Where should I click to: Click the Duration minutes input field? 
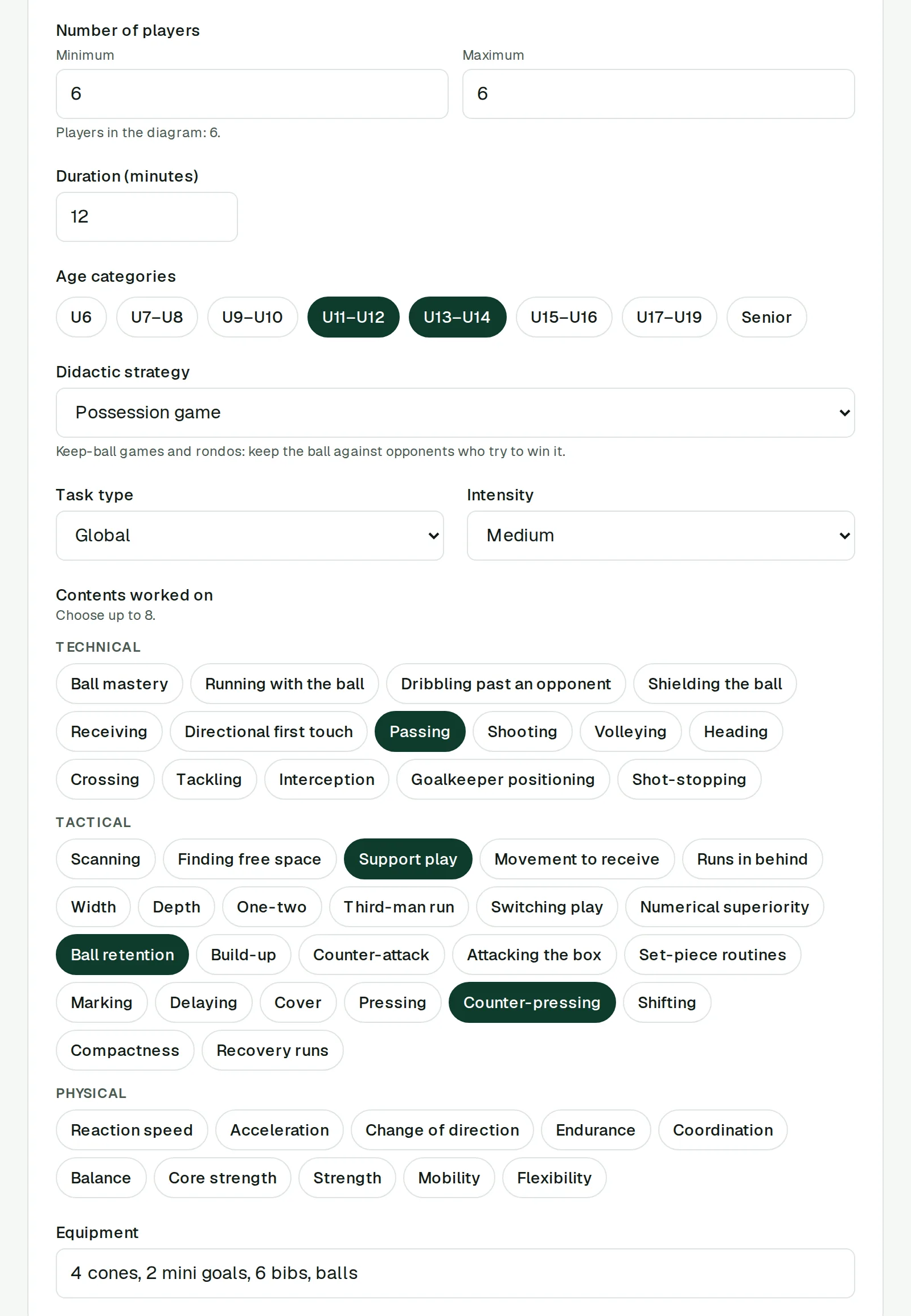point(147,217)
